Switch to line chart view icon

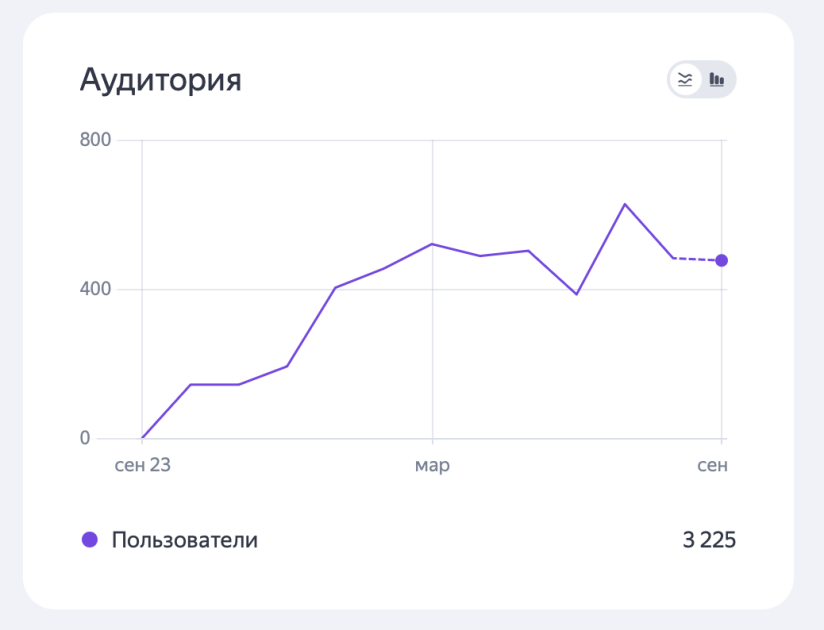point(685,80)
